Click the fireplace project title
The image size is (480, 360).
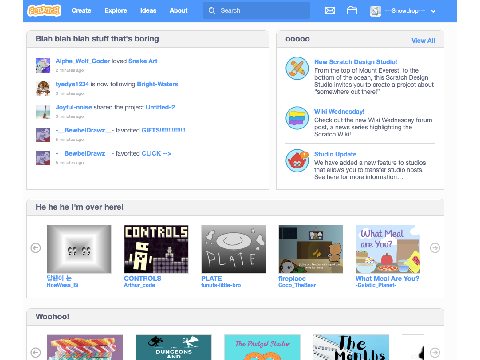click(x=292, y=278)
